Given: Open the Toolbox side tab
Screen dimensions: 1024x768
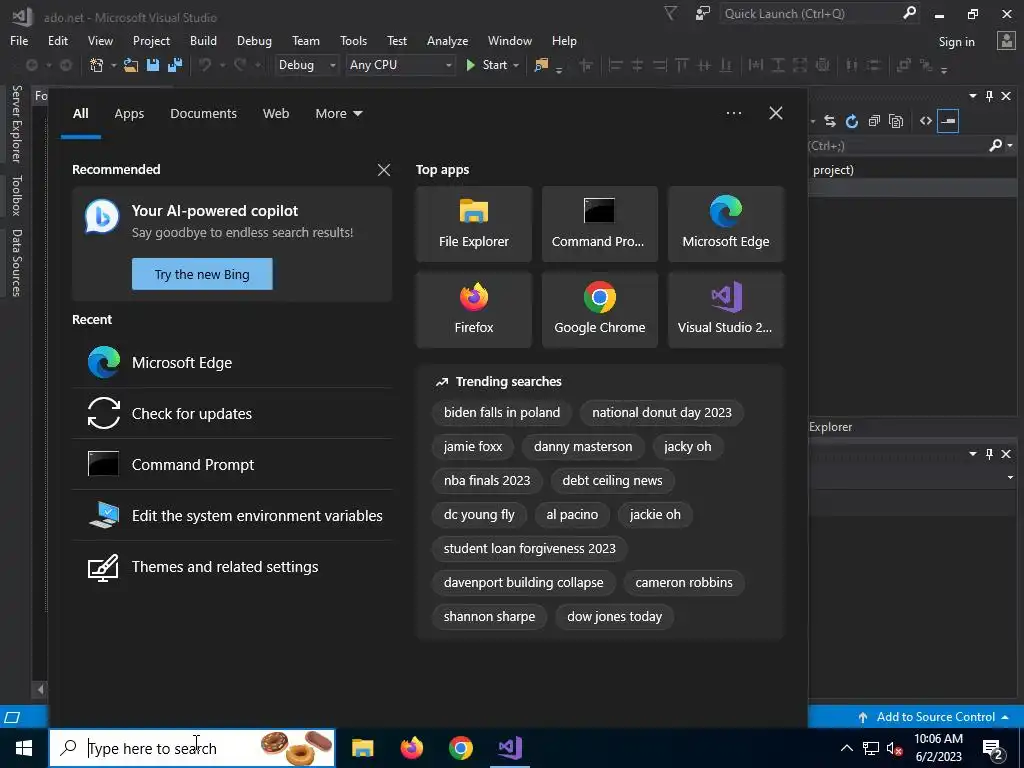Looking at the screenshot, I should click(x=16, y=195).
